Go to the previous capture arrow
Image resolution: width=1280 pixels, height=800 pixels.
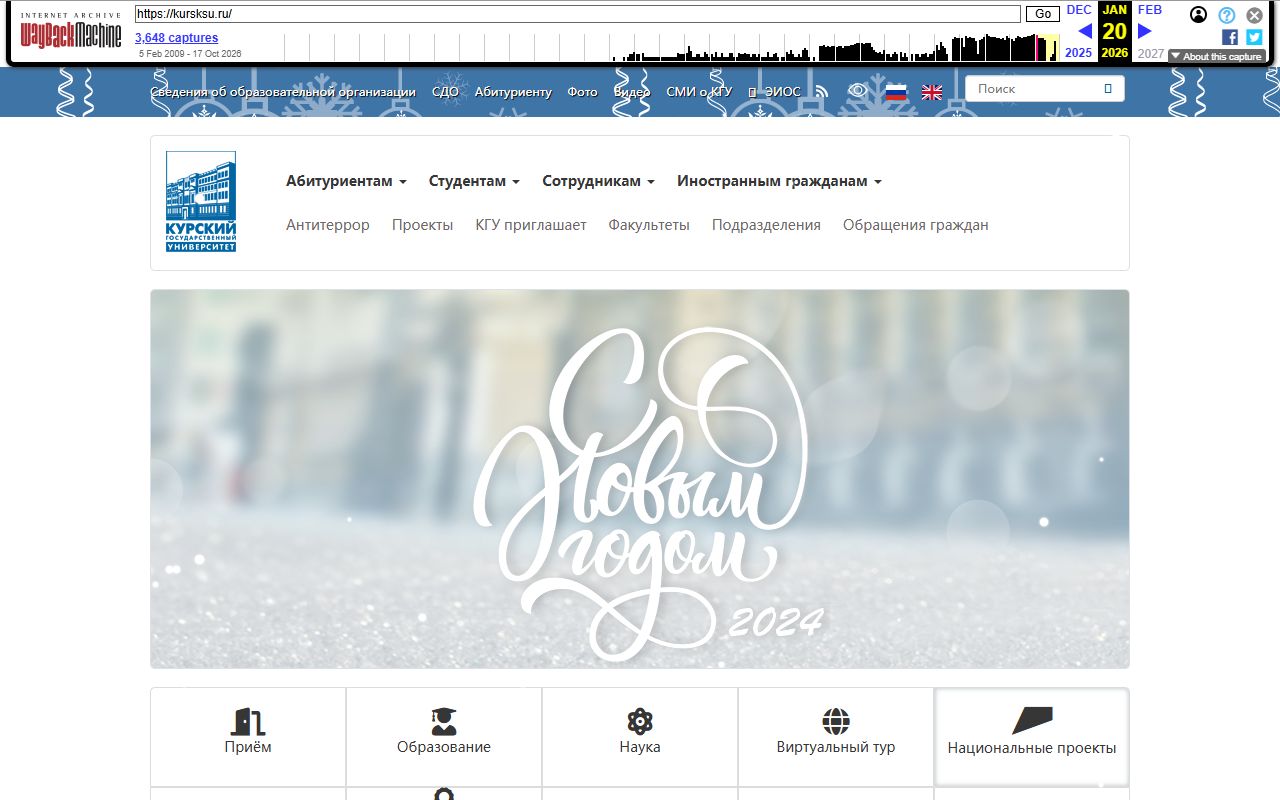[1085, 31]
